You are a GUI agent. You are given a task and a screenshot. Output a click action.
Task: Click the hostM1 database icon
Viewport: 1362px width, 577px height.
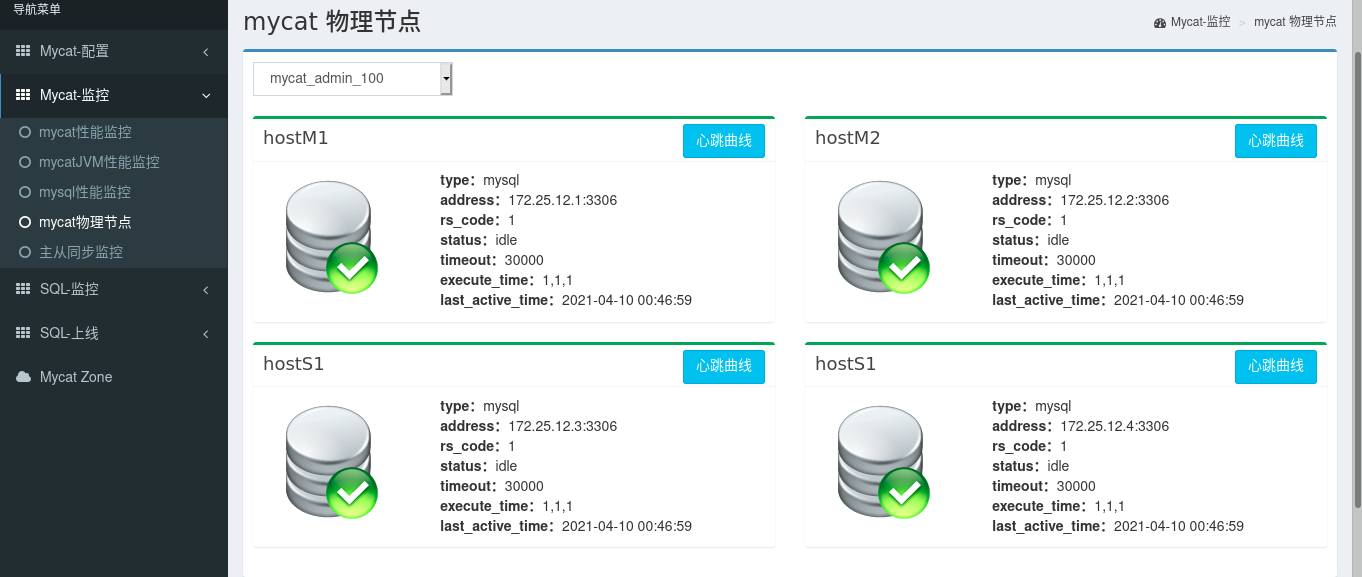coord(331,237)
